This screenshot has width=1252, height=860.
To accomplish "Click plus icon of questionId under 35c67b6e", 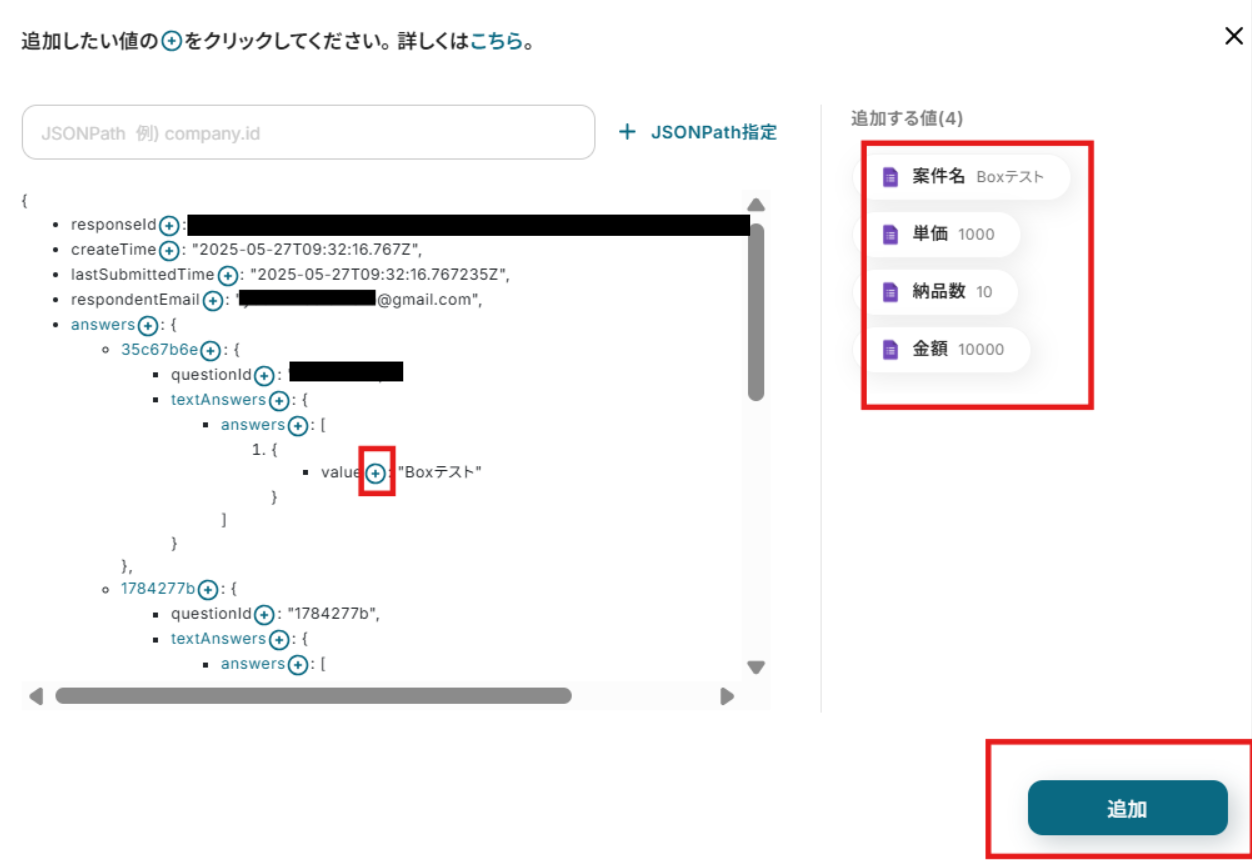I will (264, 375).
